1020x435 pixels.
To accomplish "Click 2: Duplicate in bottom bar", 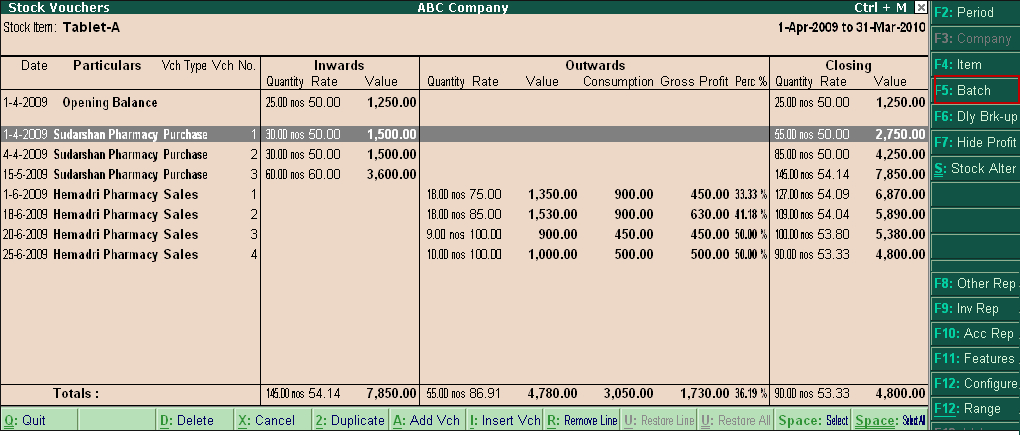I will 350,420.
